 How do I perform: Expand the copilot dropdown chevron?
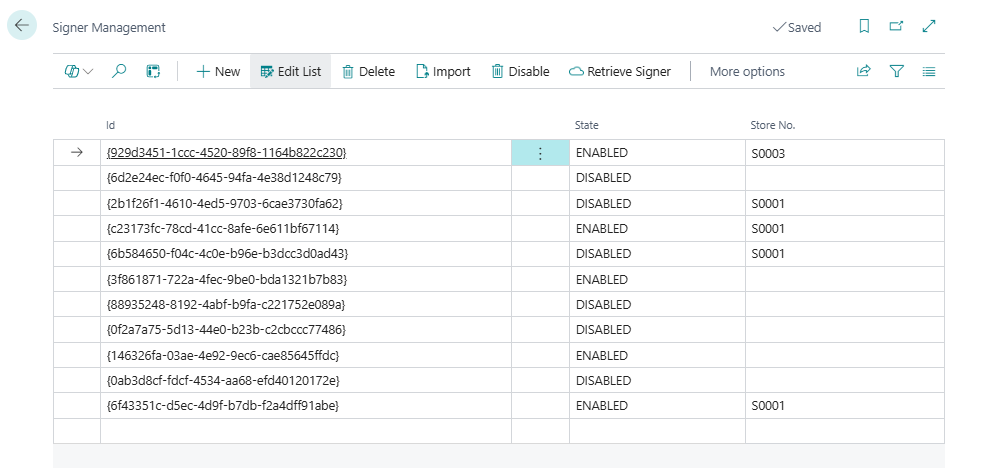pos(89,72)
